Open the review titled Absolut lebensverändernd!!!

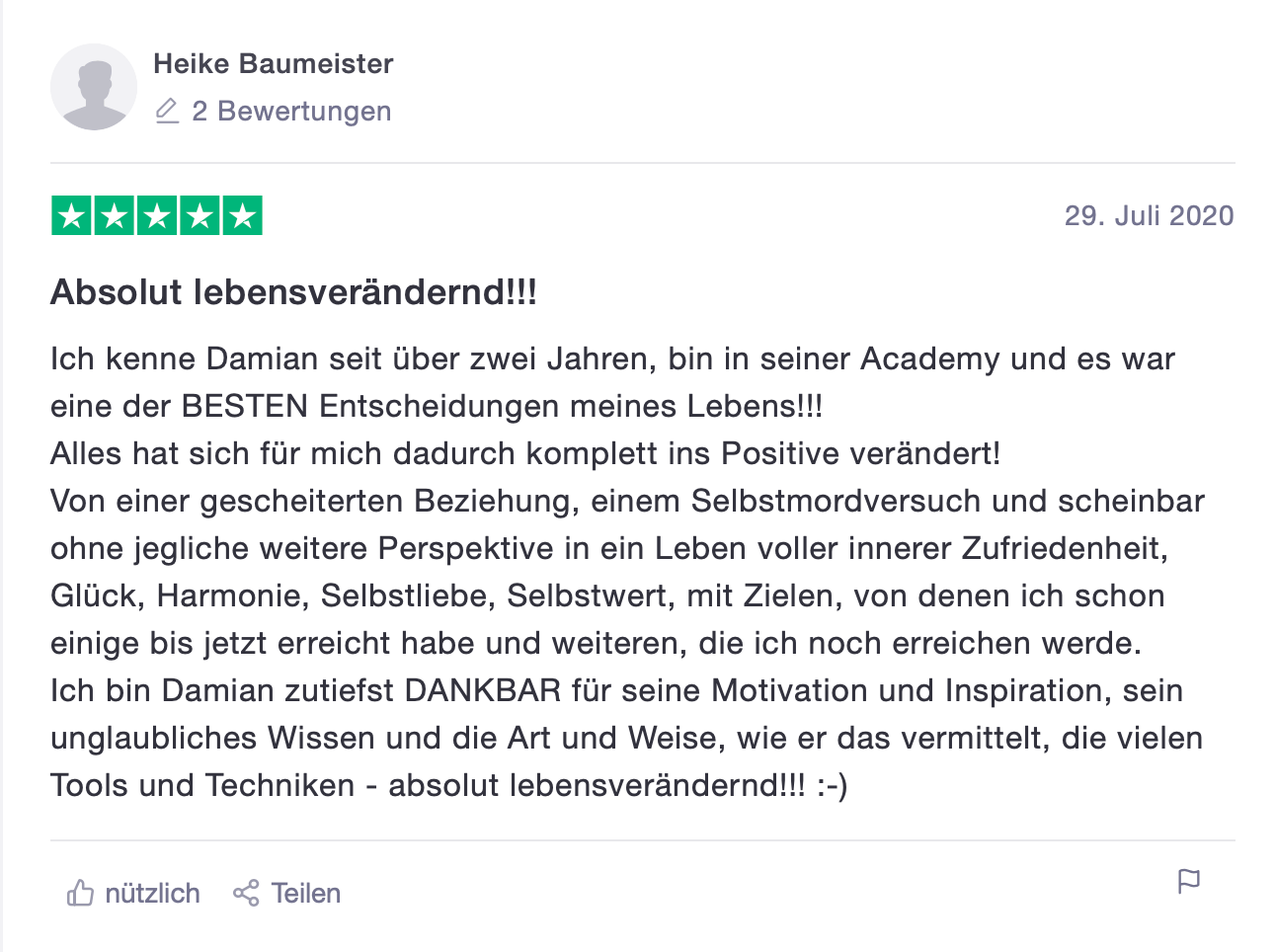294,292
